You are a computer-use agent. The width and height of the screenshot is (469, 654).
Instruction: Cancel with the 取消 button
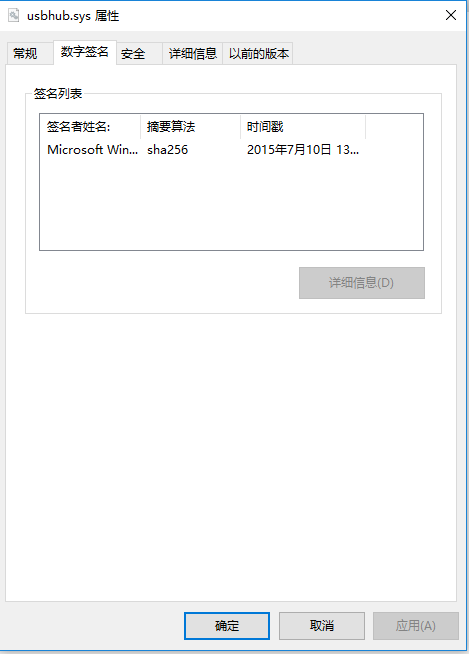click(x=322, y=626)
